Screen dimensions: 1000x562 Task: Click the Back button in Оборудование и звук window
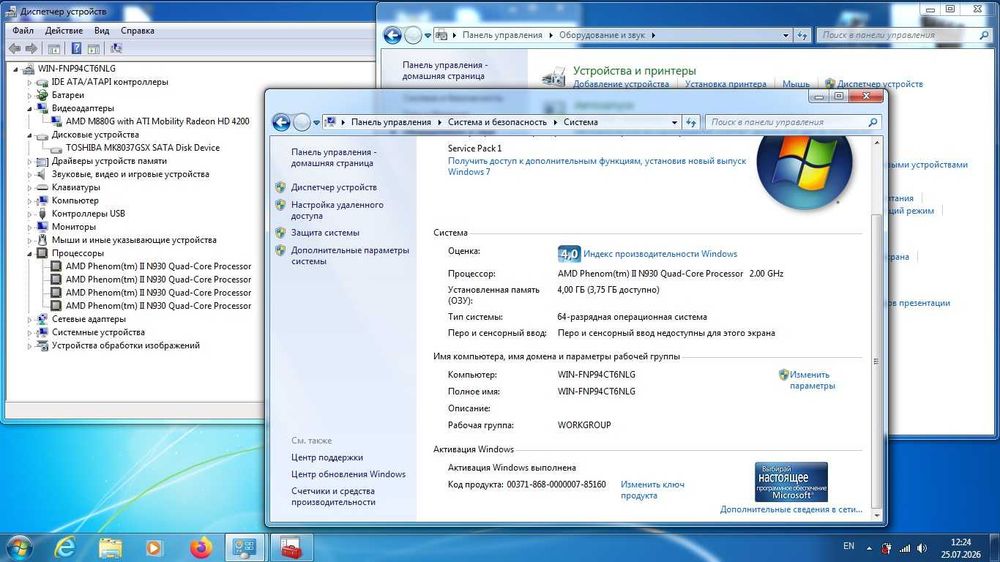392,35
